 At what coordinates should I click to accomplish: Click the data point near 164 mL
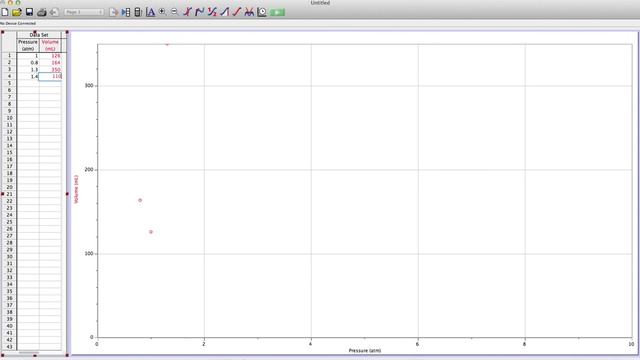[140, 200]
